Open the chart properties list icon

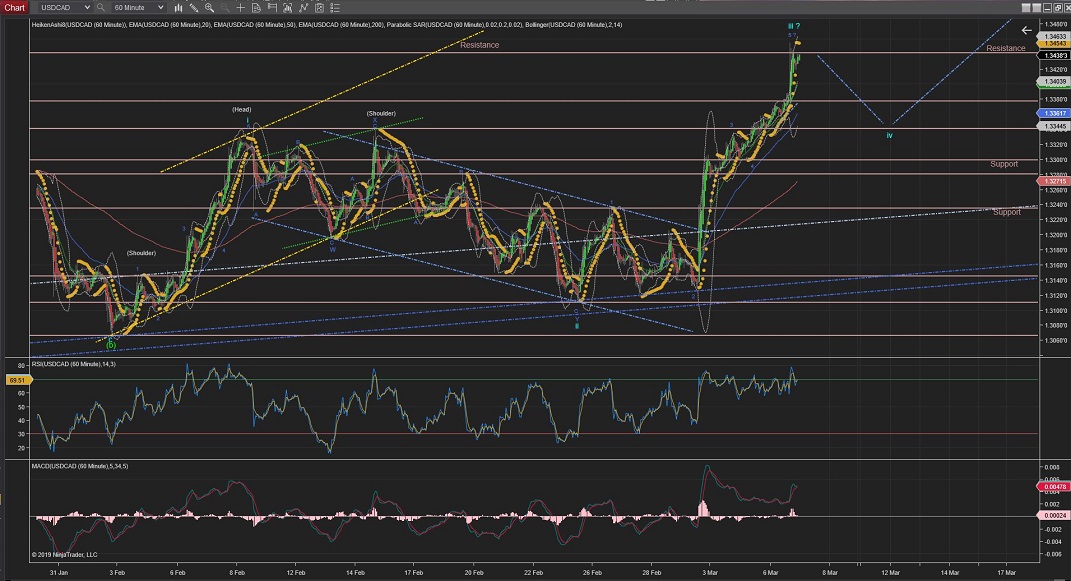[x=335, y=7]
